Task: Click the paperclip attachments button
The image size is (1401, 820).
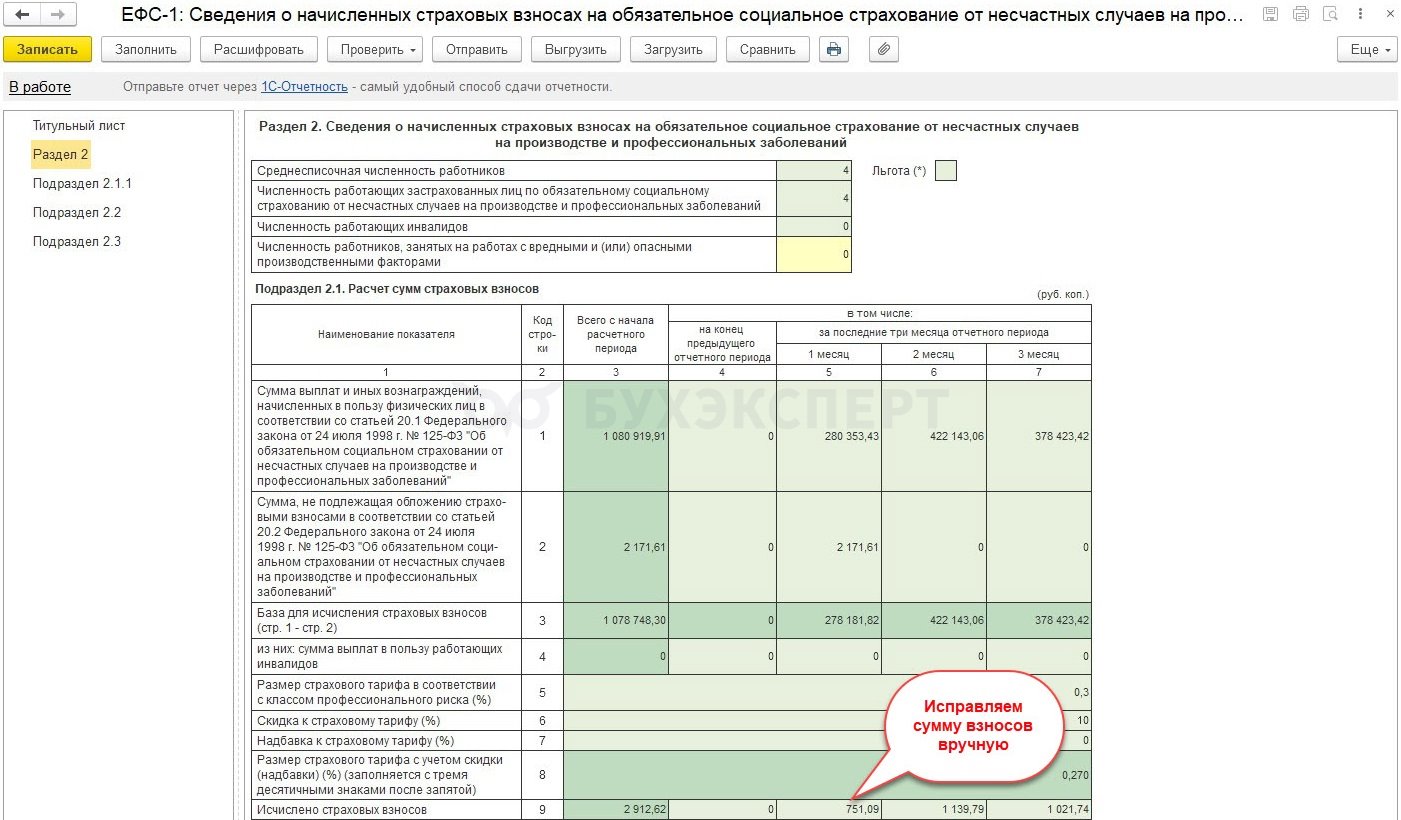Action: point(884,49)
